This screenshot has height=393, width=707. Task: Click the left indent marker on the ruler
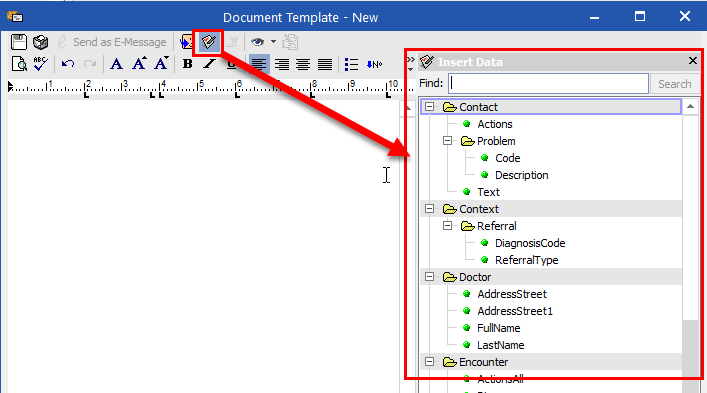[10, 86]
